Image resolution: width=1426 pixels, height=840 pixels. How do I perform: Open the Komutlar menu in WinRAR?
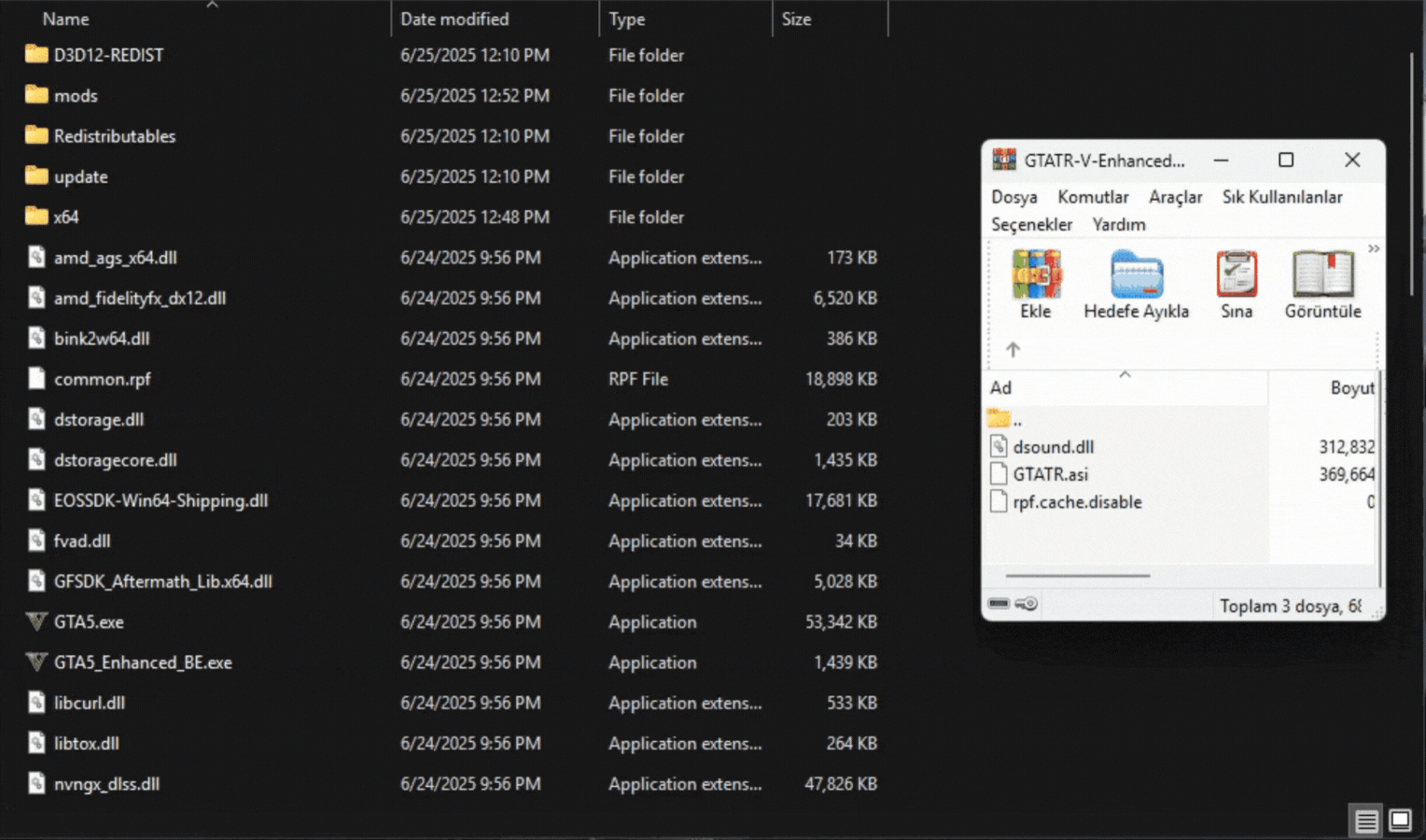click(1093, 197)
